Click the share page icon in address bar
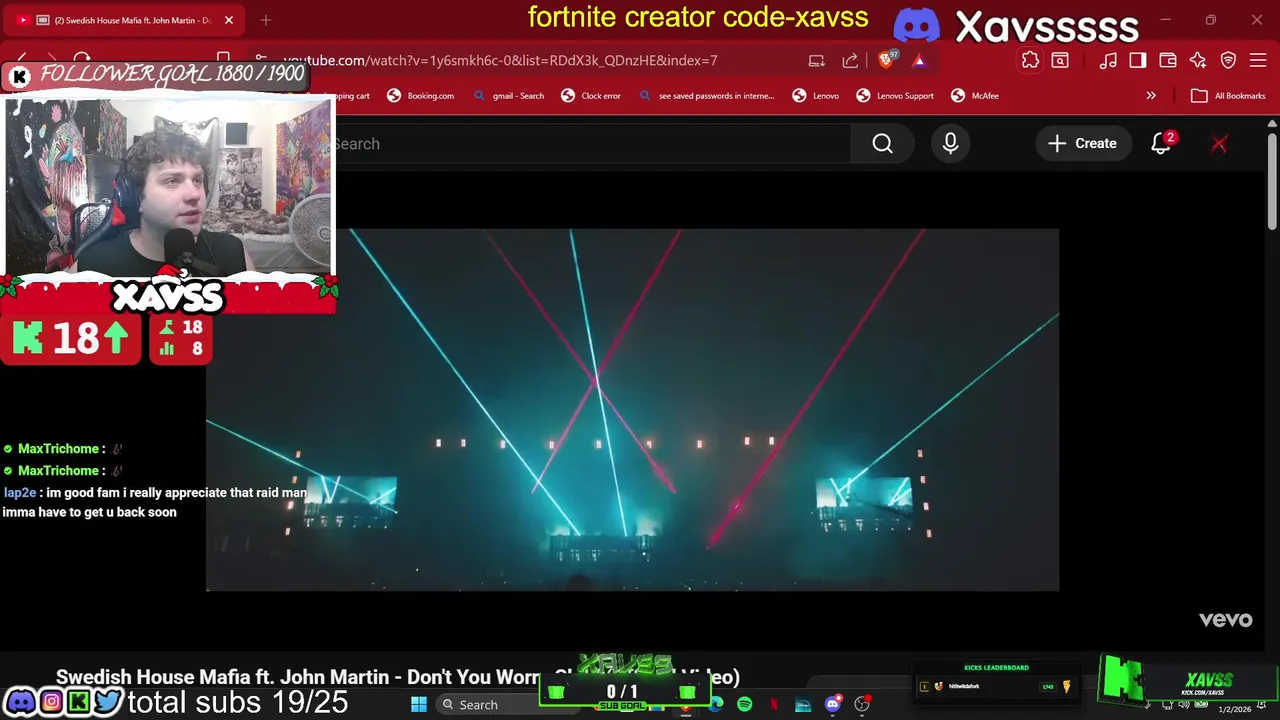This screenshot has height=720, width=1280. point(850,60)
